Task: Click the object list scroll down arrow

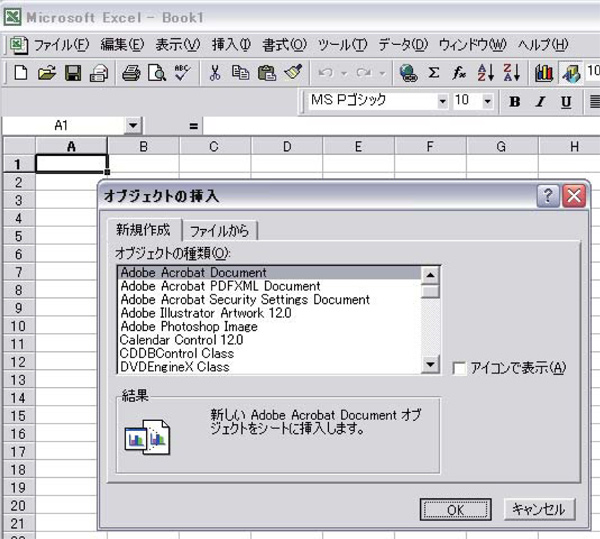Action: click(x=430, y=364)
